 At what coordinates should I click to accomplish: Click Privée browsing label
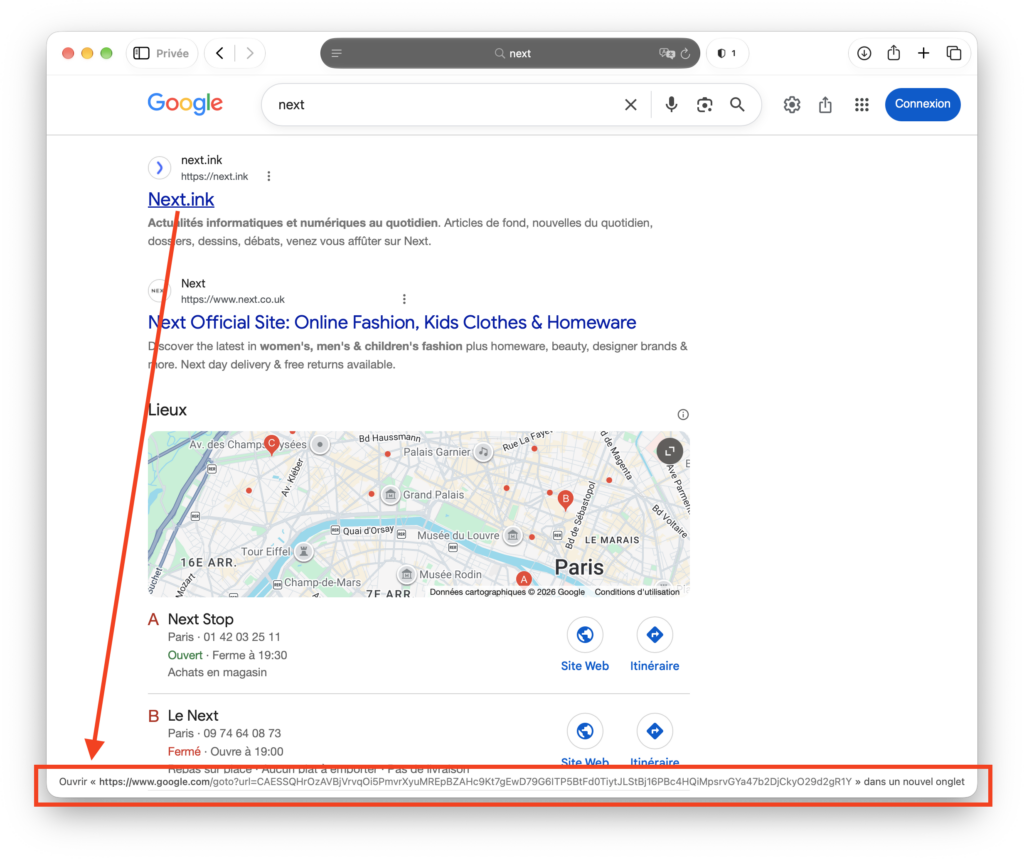click(x=172, y=54)
